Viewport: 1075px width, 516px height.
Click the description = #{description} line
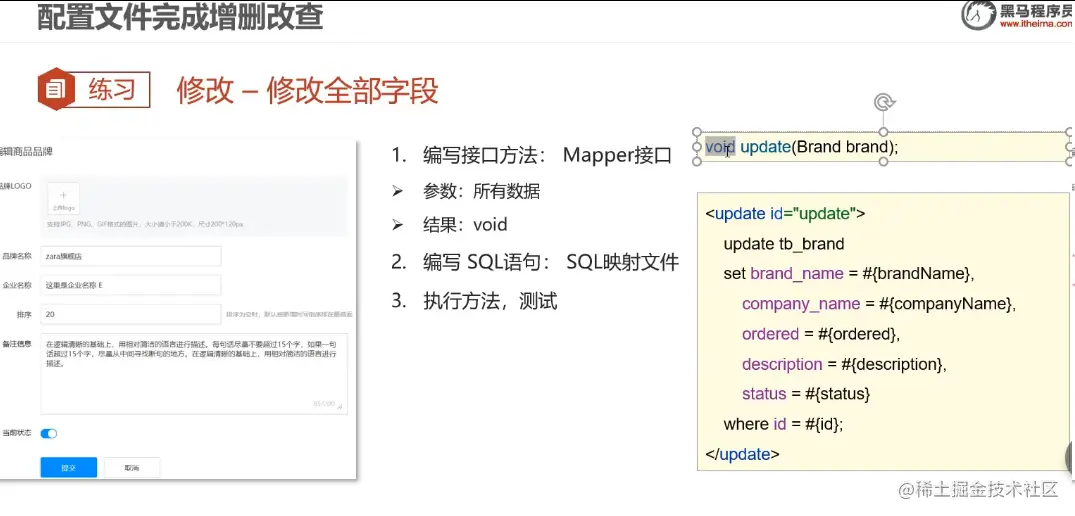click(844, 365)
